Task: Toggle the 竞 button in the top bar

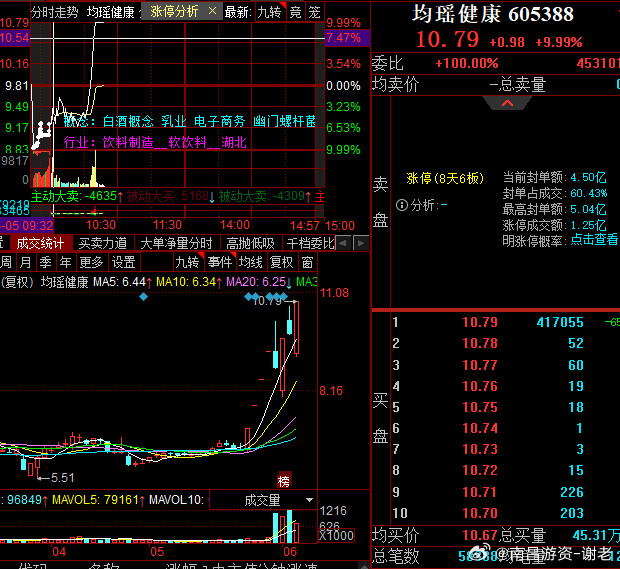Action: [x=295, y=12]
